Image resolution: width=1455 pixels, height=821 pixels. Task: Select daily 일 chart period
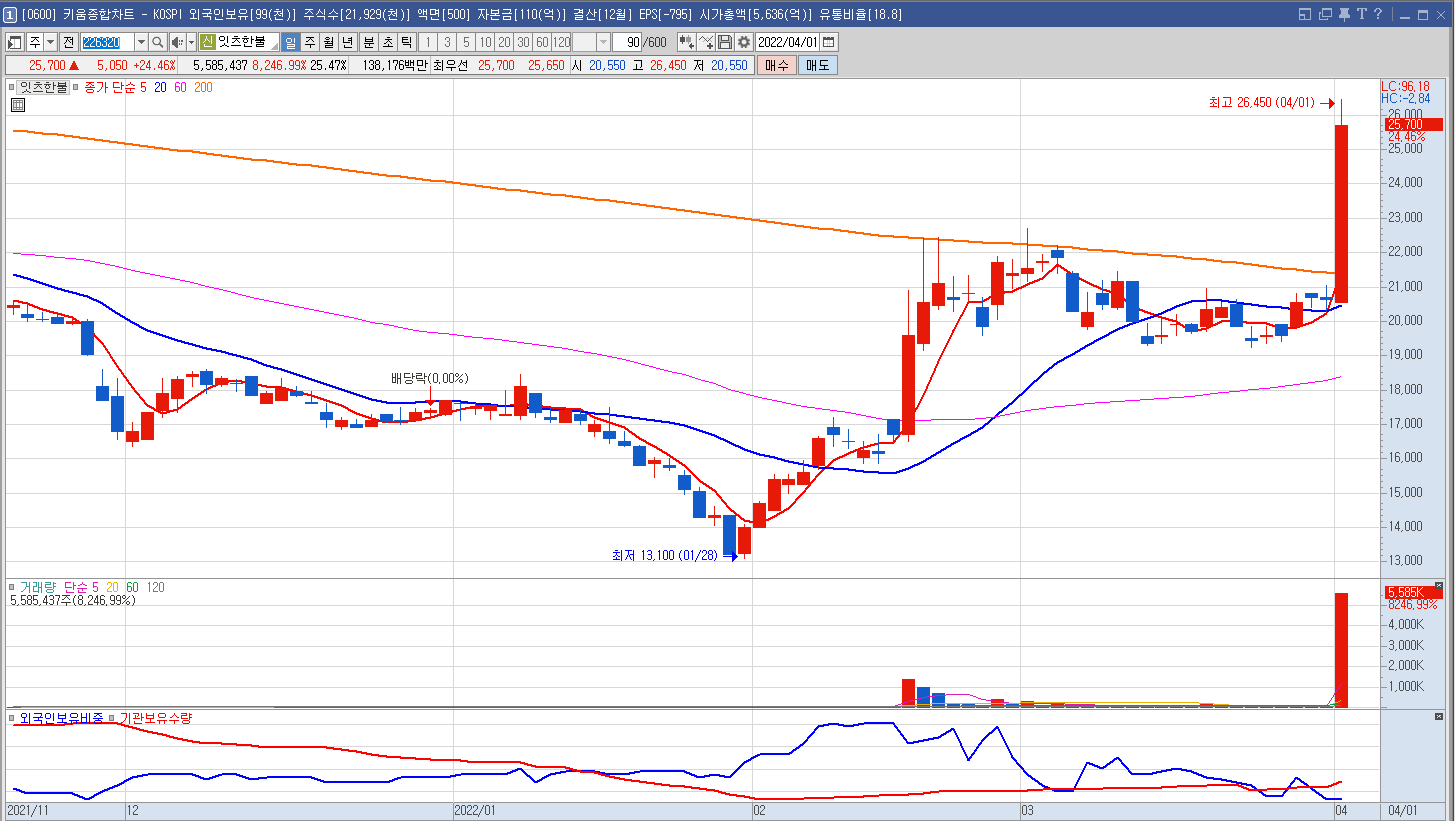290,42
